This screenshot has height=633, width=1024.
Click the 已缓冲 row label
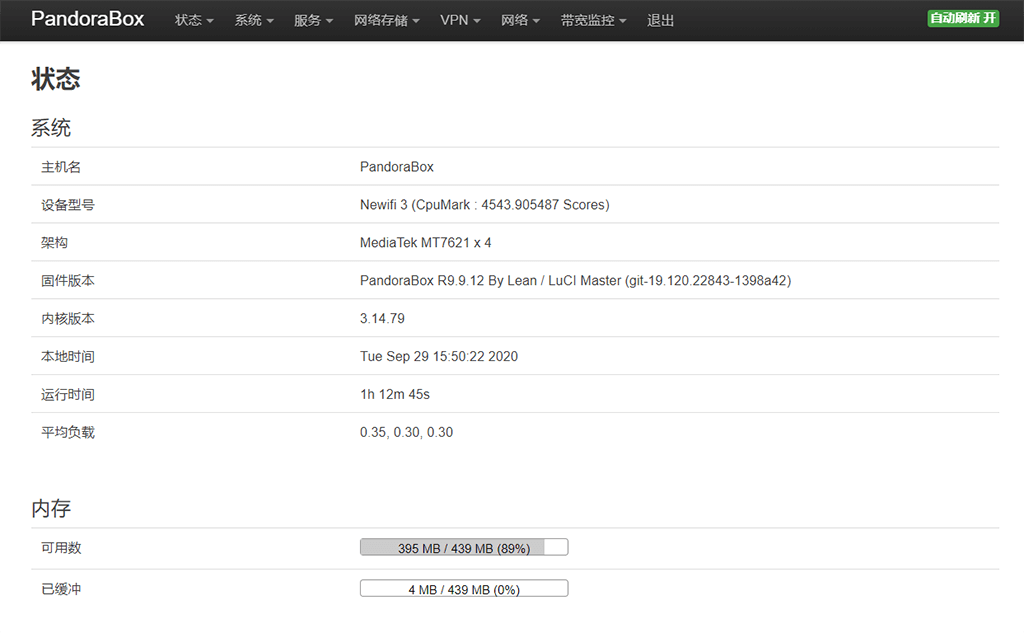61,589
